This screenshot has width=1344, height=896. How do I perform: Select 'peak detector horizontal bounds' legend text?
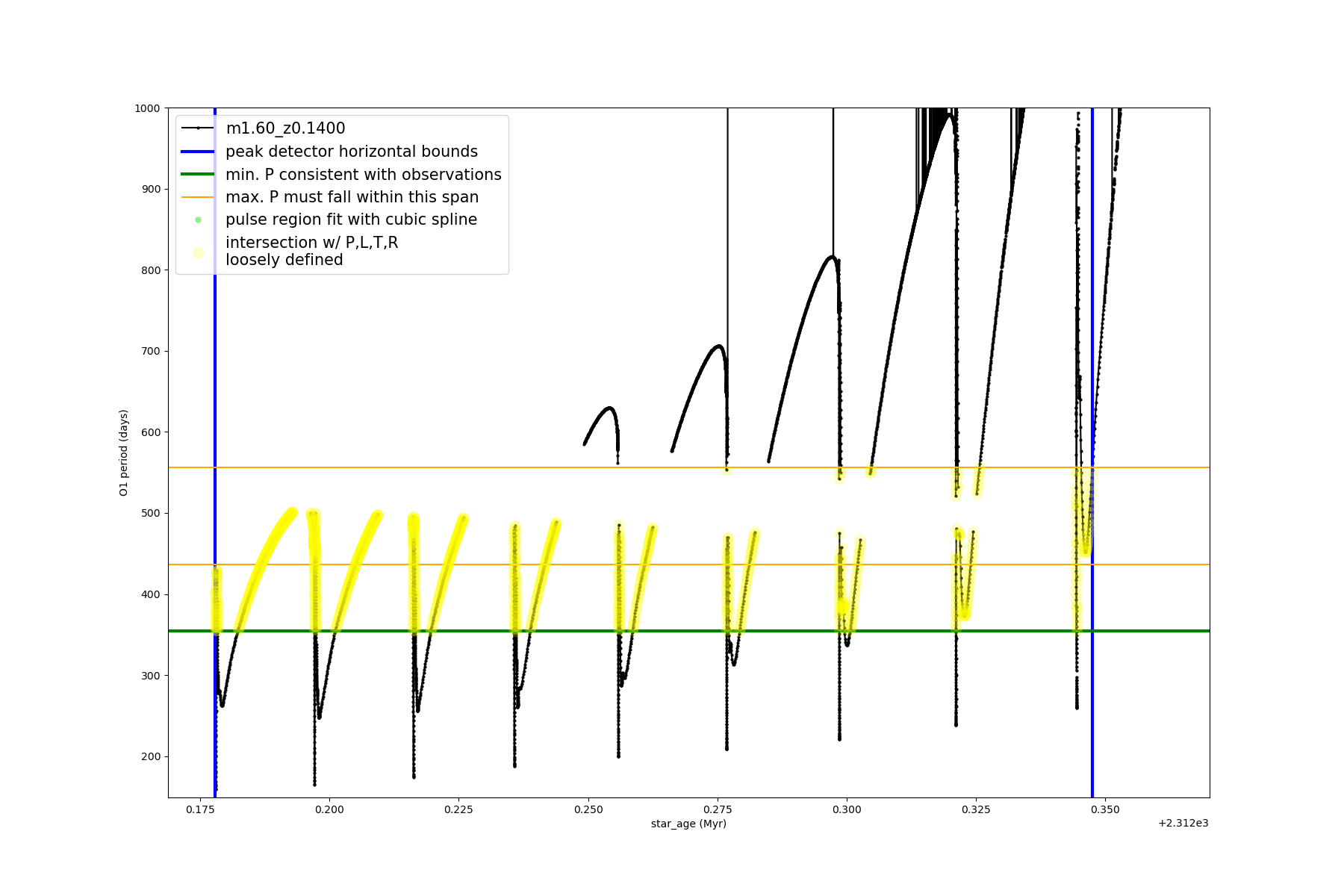(351, 152)
